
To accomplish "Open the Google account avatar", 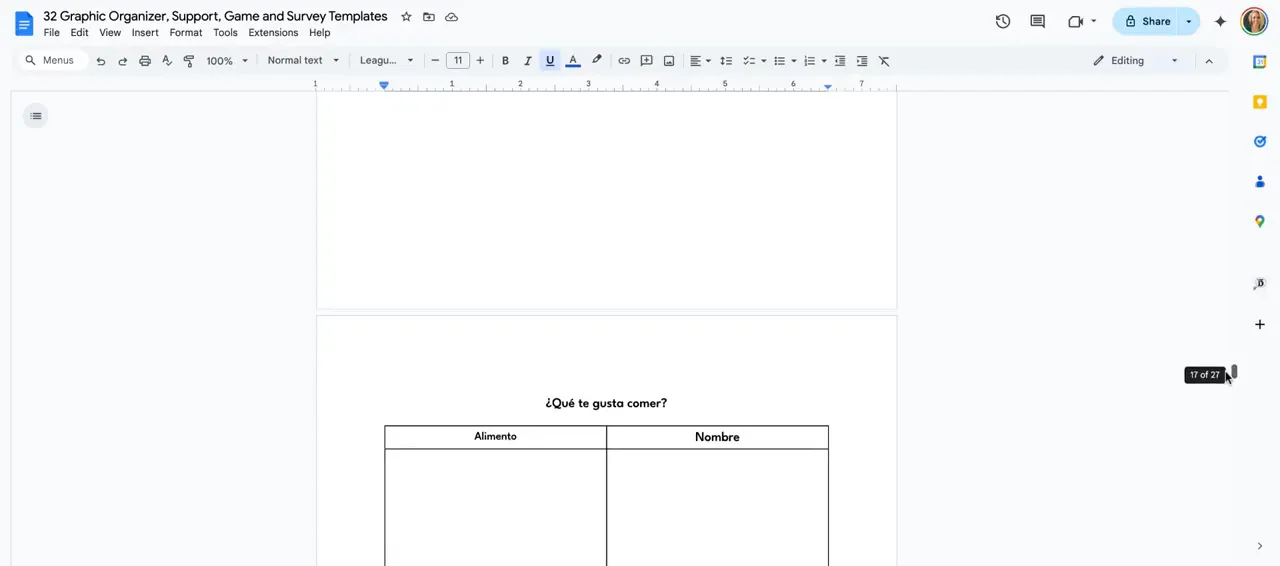I will click(1254, 21).
